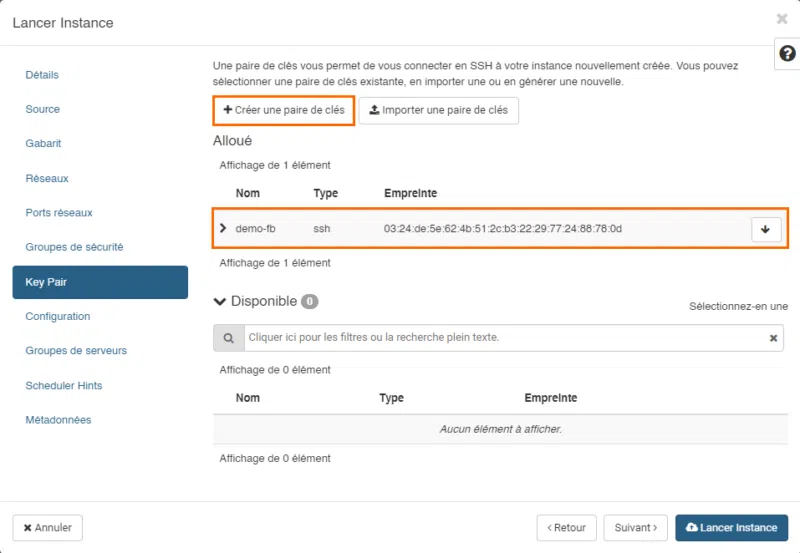
Task: Click the Lancer Instance button
Action: [x=732, y=527]
